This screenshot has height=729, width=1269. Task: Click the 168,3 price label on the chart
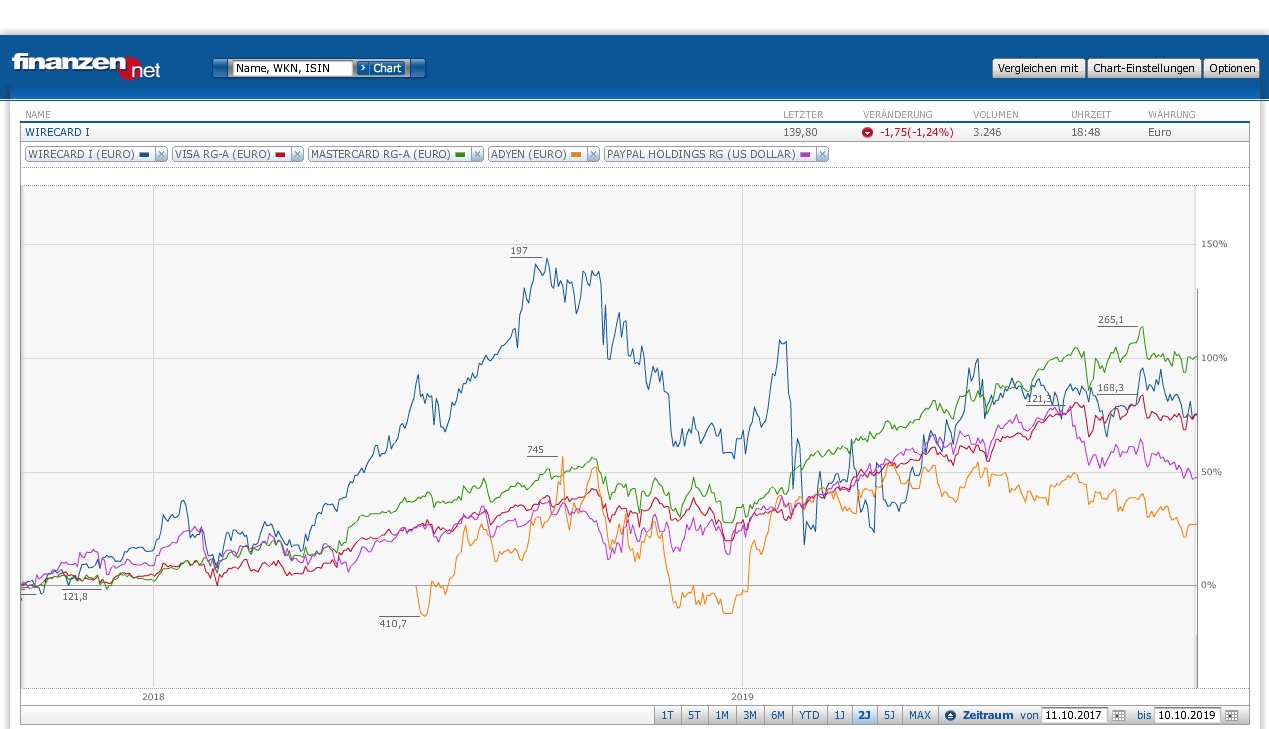(1111, 387)
